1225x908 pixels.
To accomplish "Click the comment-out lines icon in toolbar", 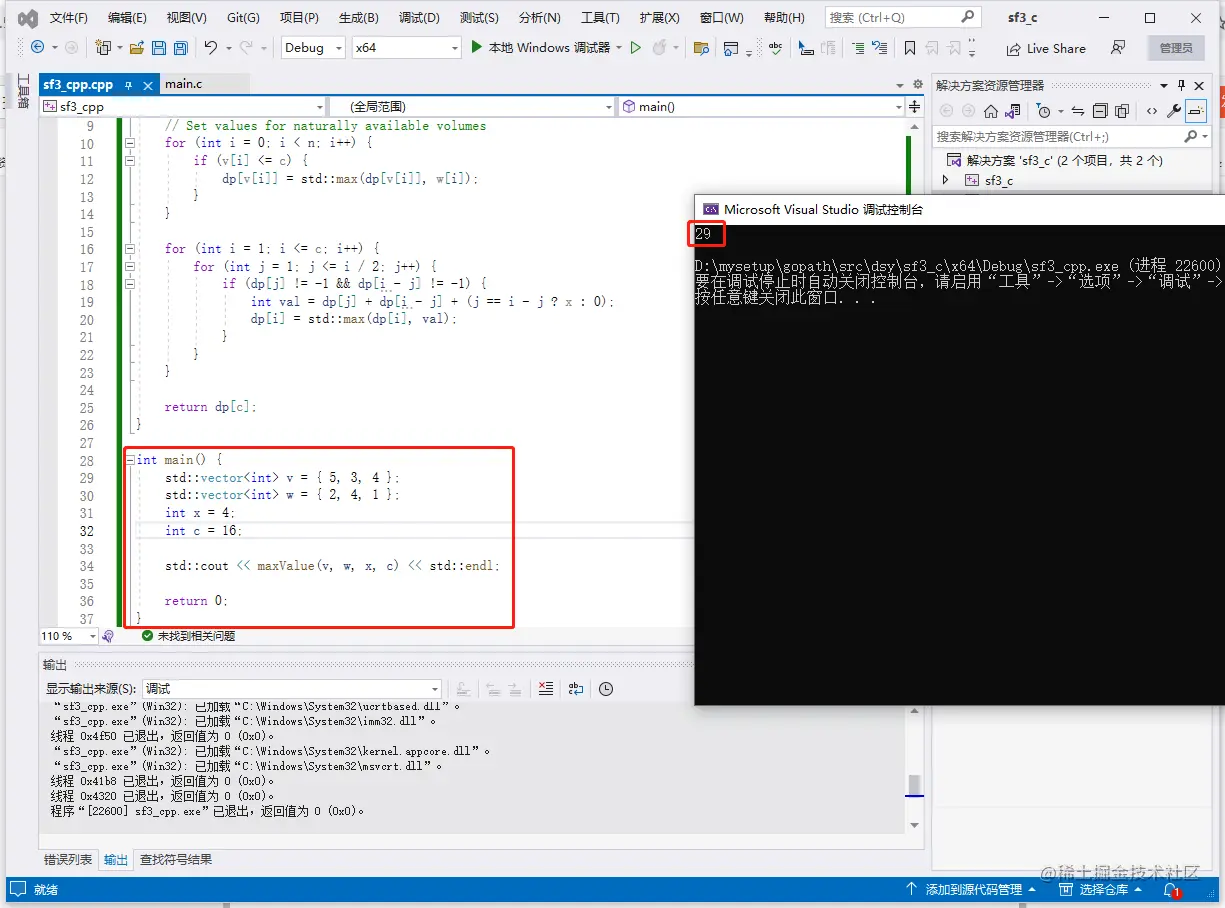I will tap(859, 48).
